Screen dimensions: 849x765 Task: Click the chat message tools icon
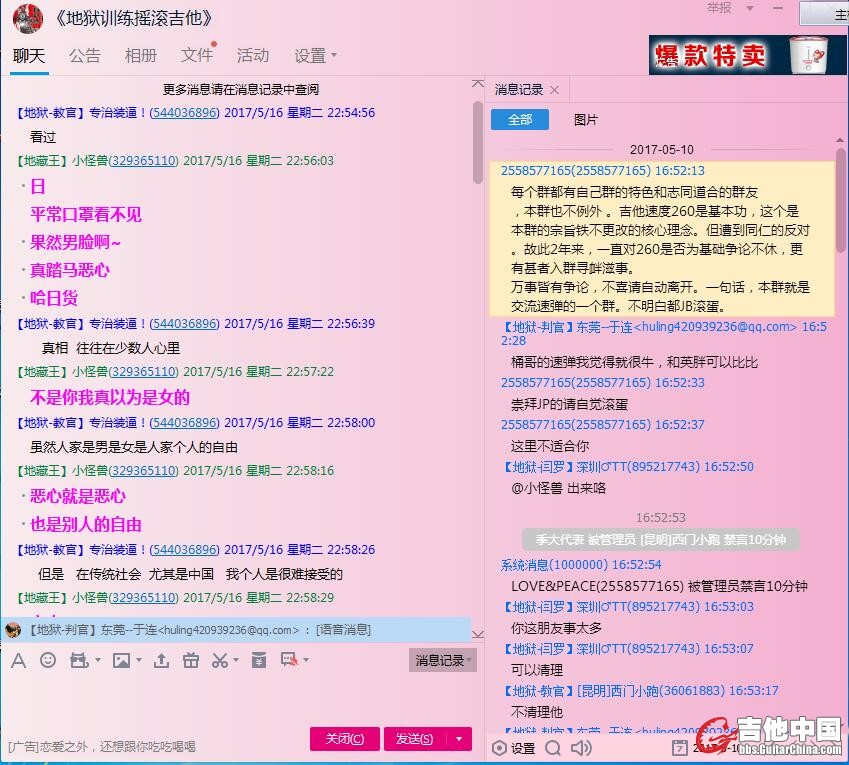[289, 659]
